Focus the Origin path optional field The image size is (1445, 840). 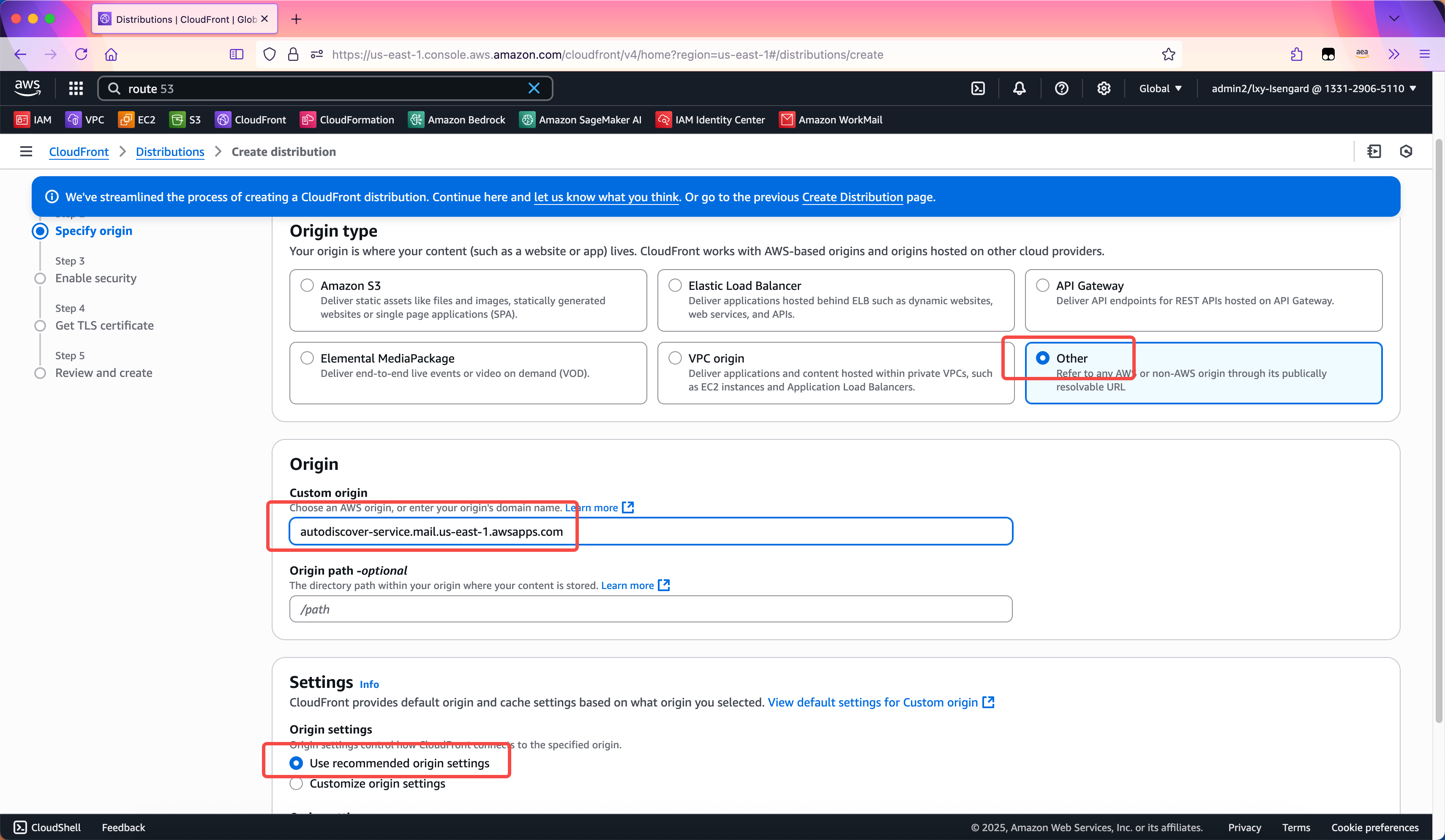651,609
